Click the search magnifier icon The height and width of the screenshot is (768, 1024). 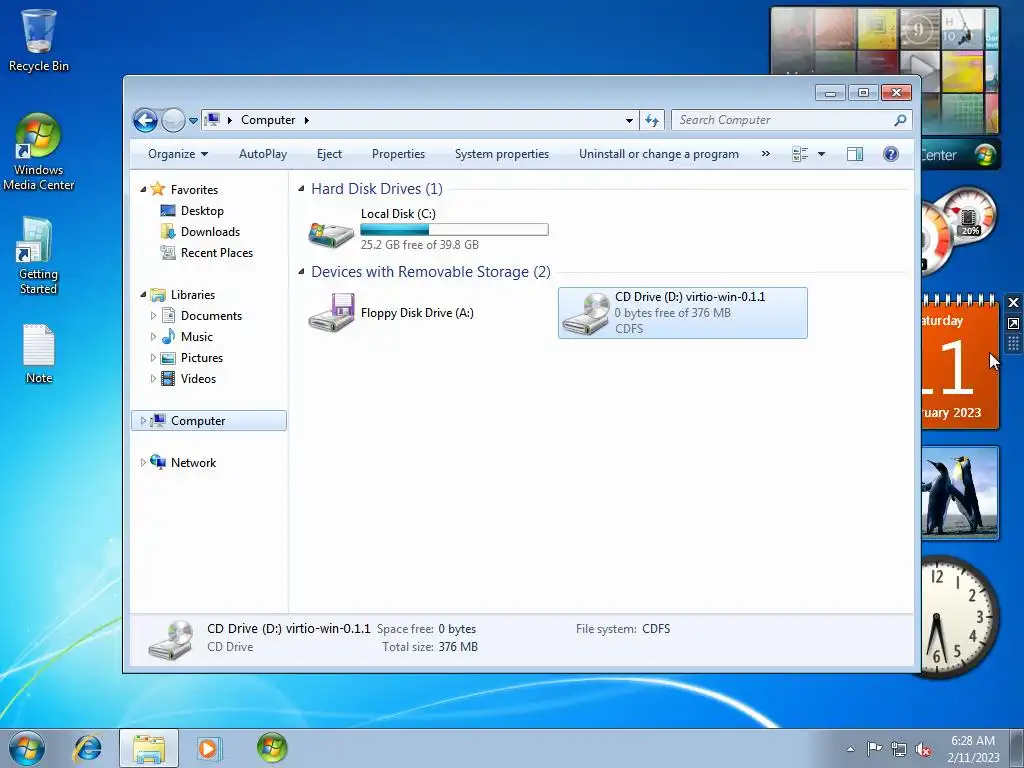point(900,120)
